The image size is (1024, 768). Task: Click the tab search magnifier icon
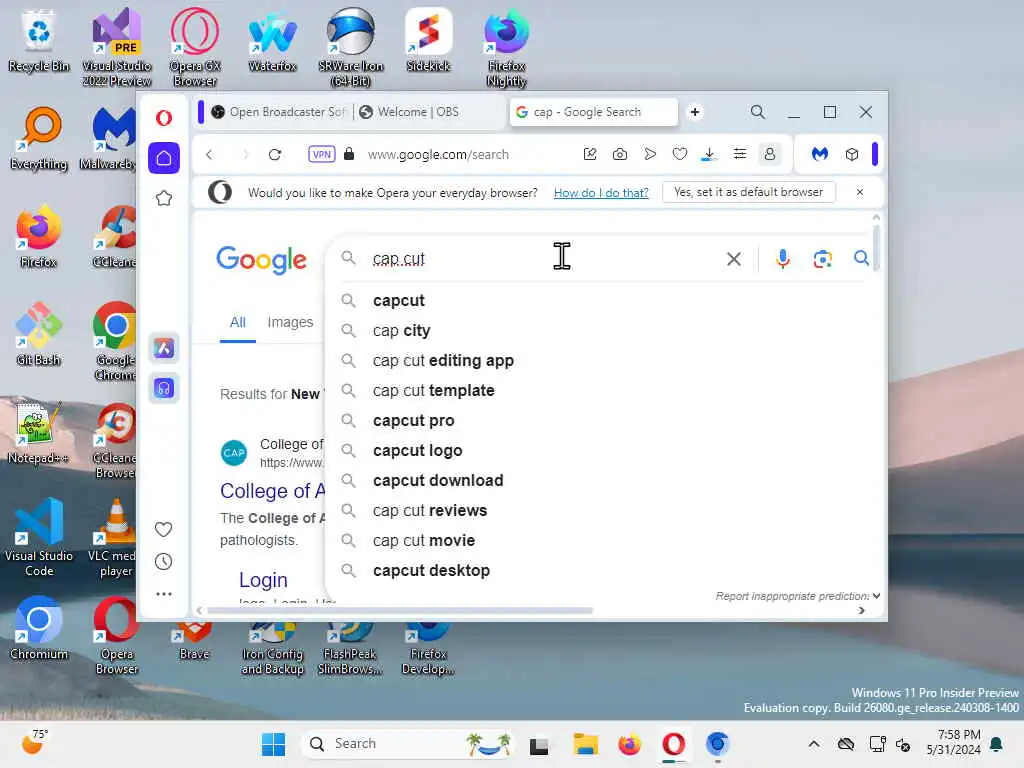pyautogui.click(x=758, y=112)
